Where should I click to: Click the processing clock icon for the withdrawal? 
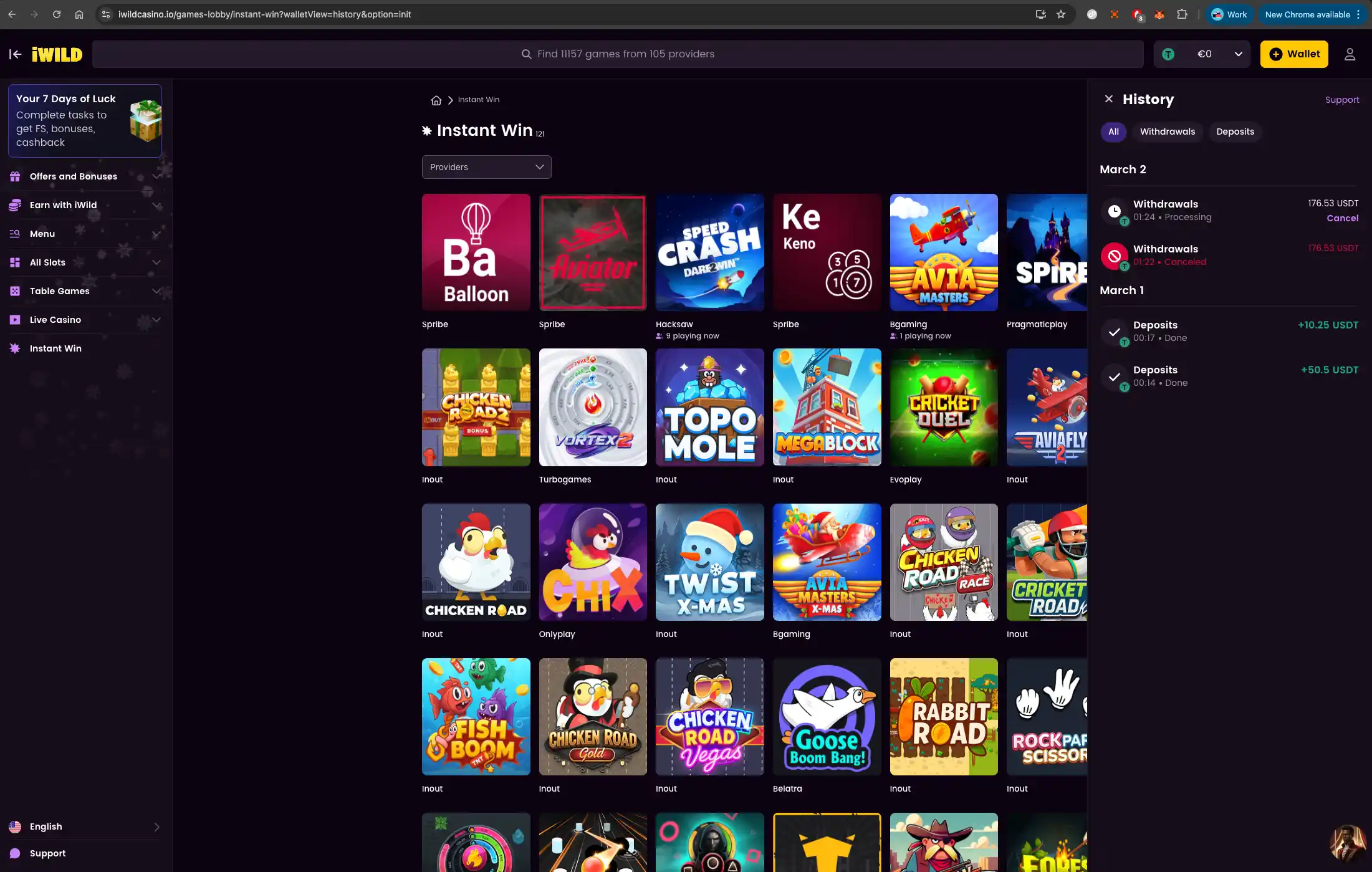click(1114, 211)
